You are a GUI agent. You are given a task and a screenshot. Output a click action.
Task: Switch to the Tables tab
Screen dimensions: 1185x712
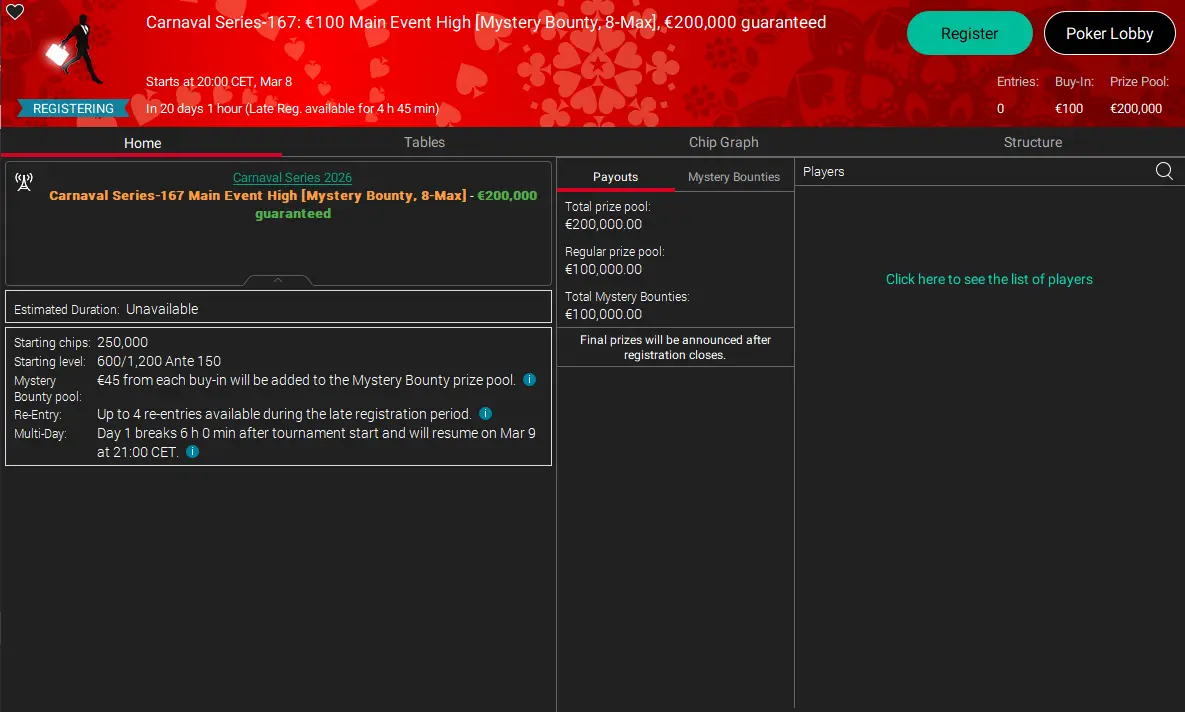click(x=424, y=142)
